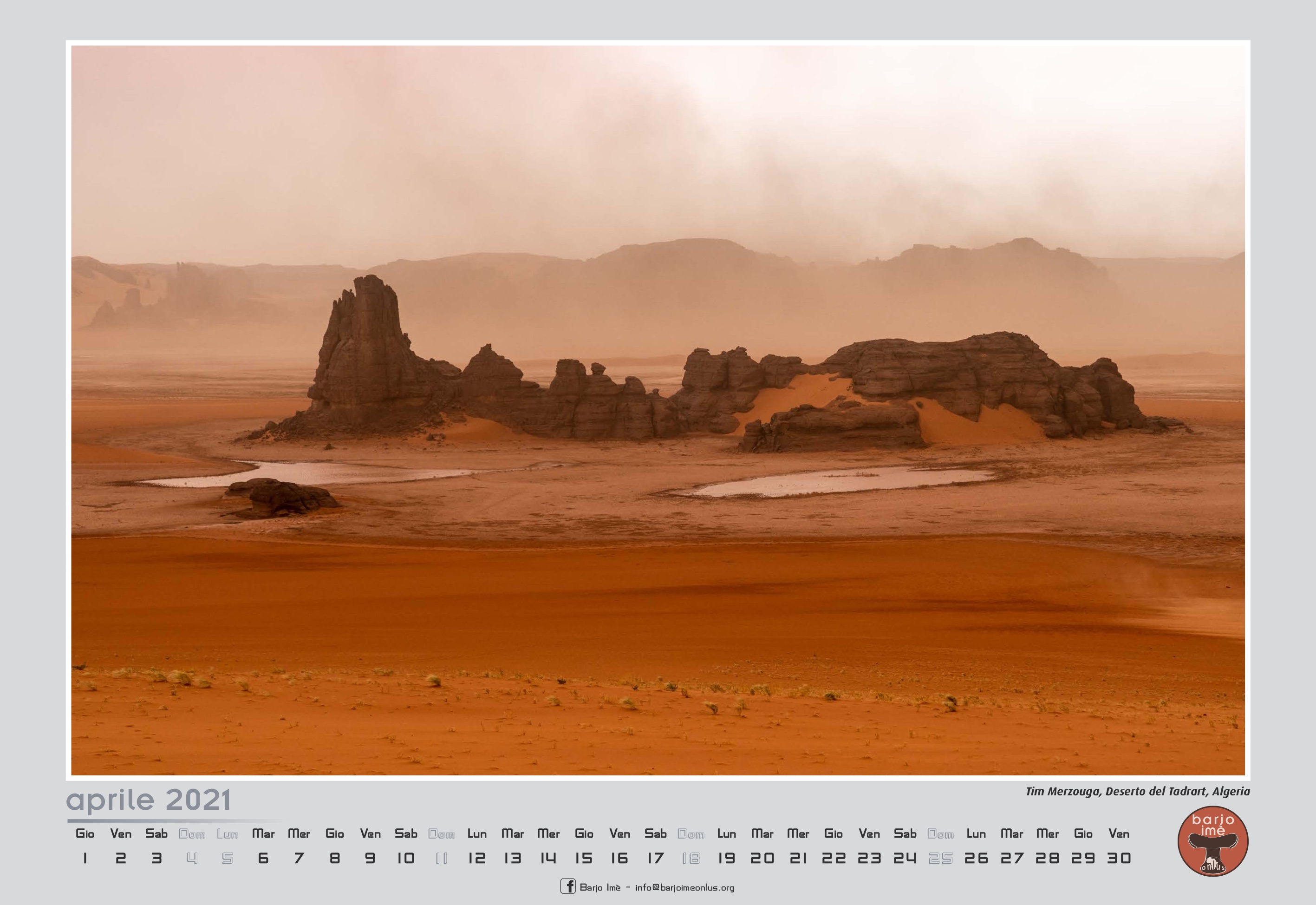Select grayed-out Sunday date 4
Viewport: 1316px width, 905px height.
click(x=192, y=858)
